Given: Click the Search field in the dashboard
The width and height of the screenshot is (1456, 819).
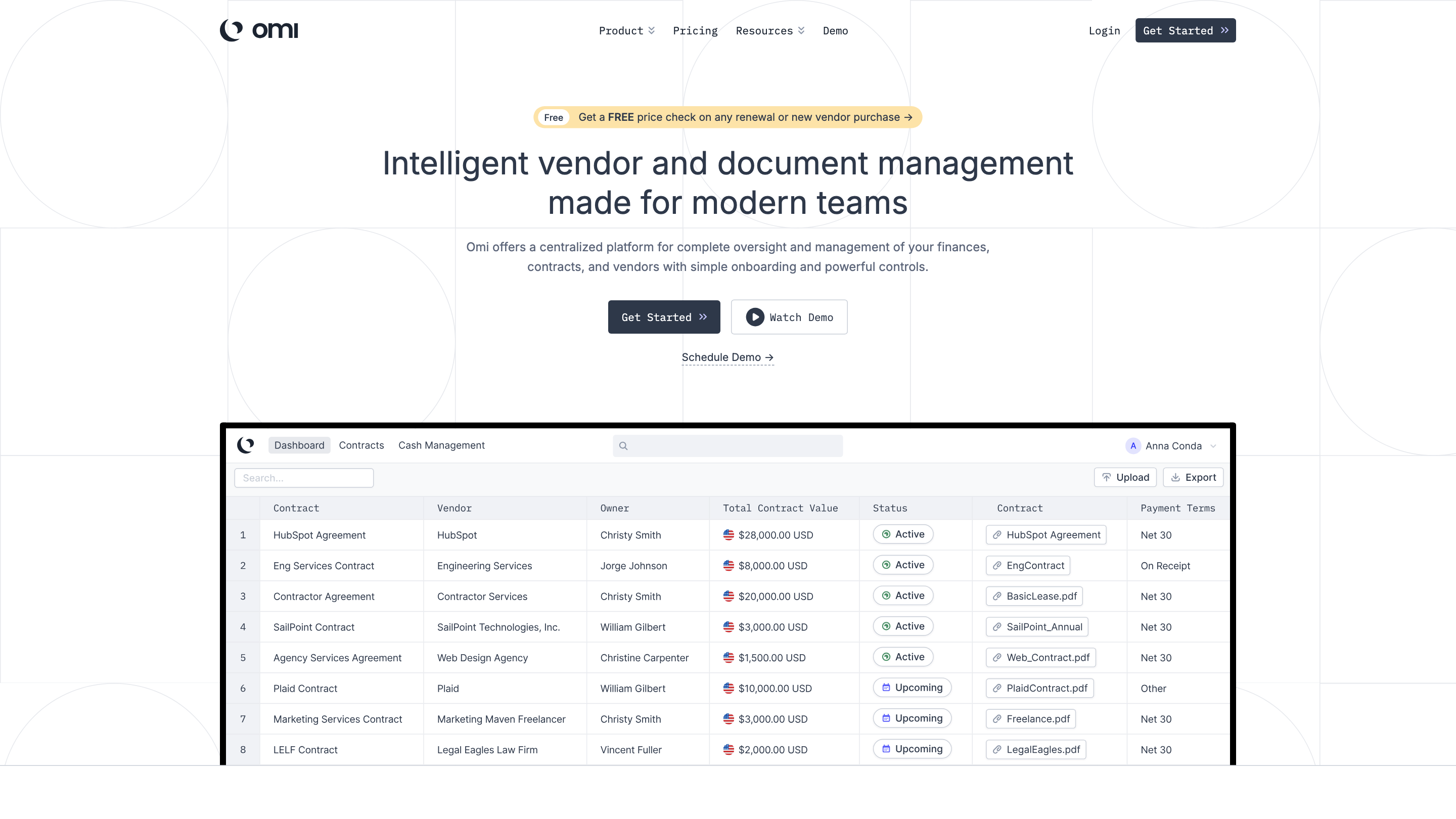Looking at the screenshot, I should [303, 478].
